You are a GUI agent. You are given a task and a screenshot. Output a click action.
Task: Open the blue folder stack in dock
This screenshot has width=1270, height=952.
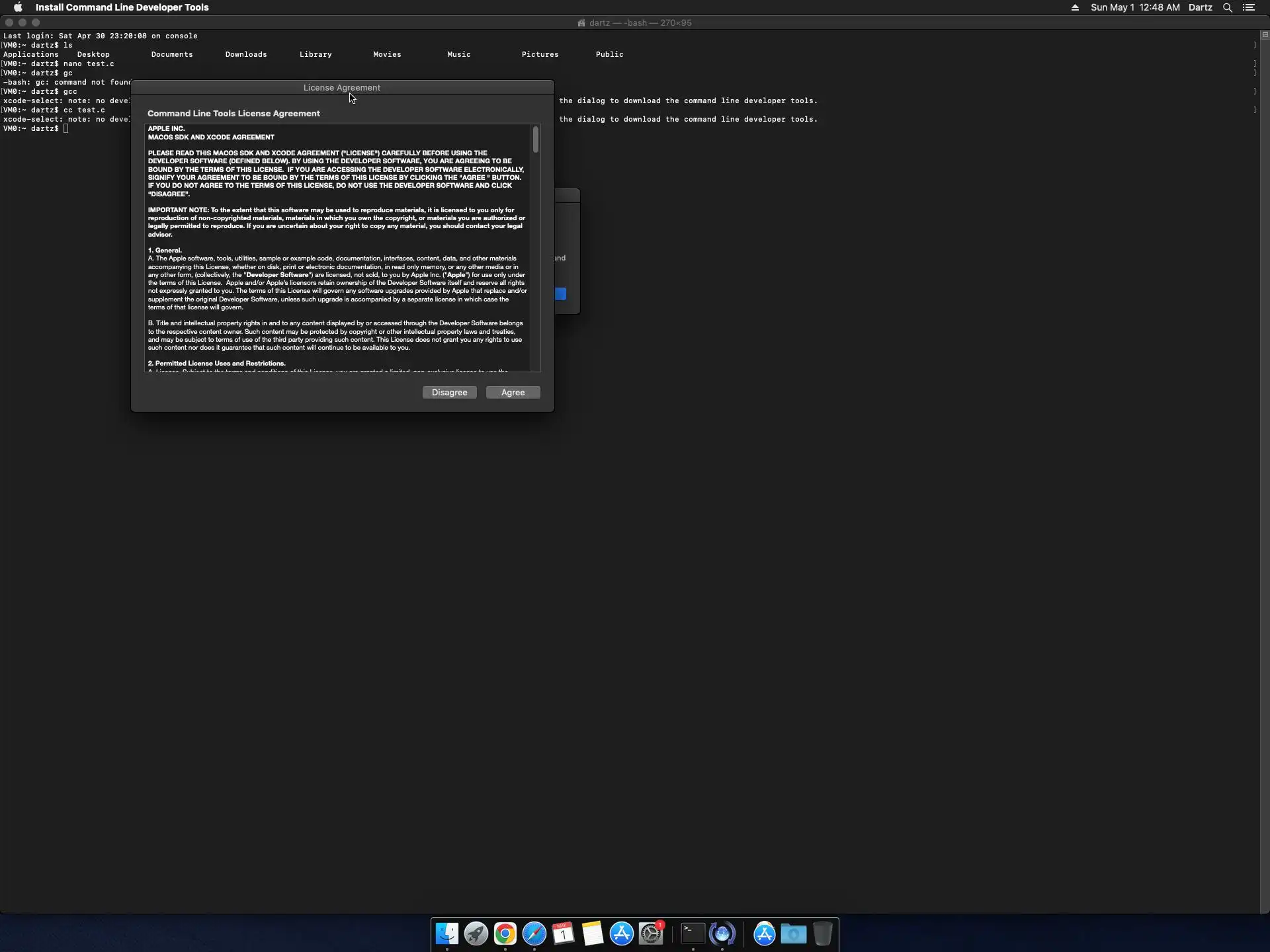794,933
